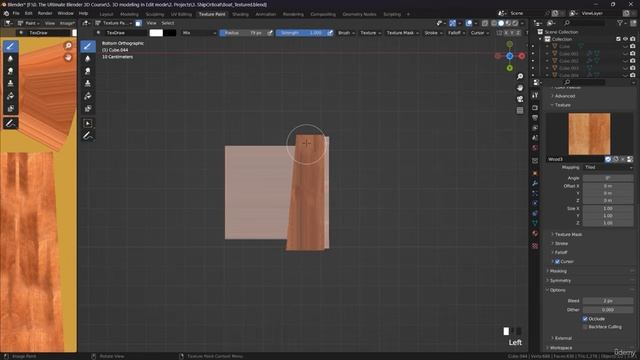Open the Texture dropdown in header
The height and width of the screenshot is (360, 640).
click(370, 33)
